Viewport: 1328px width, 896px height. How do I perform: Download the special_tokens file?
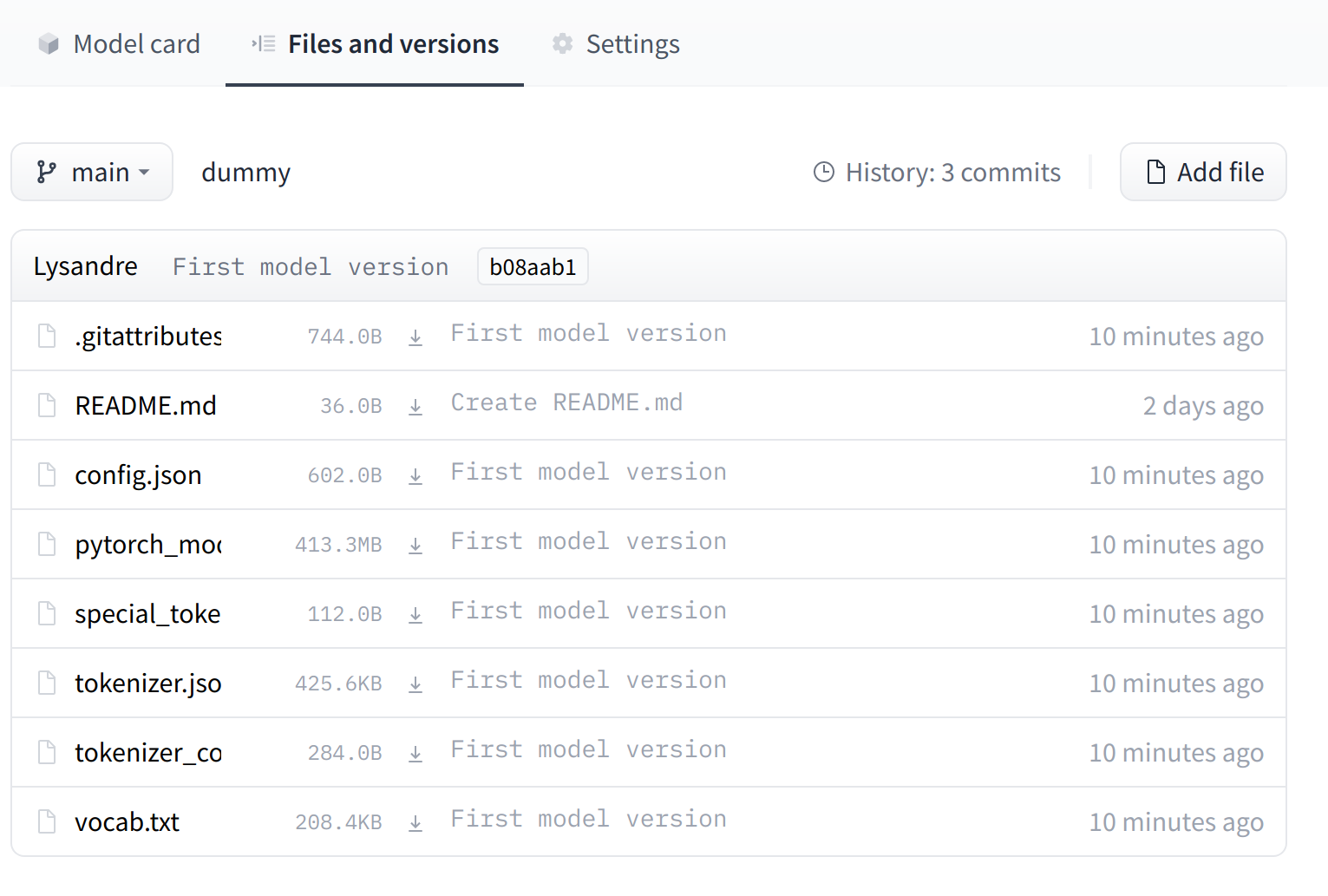click(x=415, y=613)
